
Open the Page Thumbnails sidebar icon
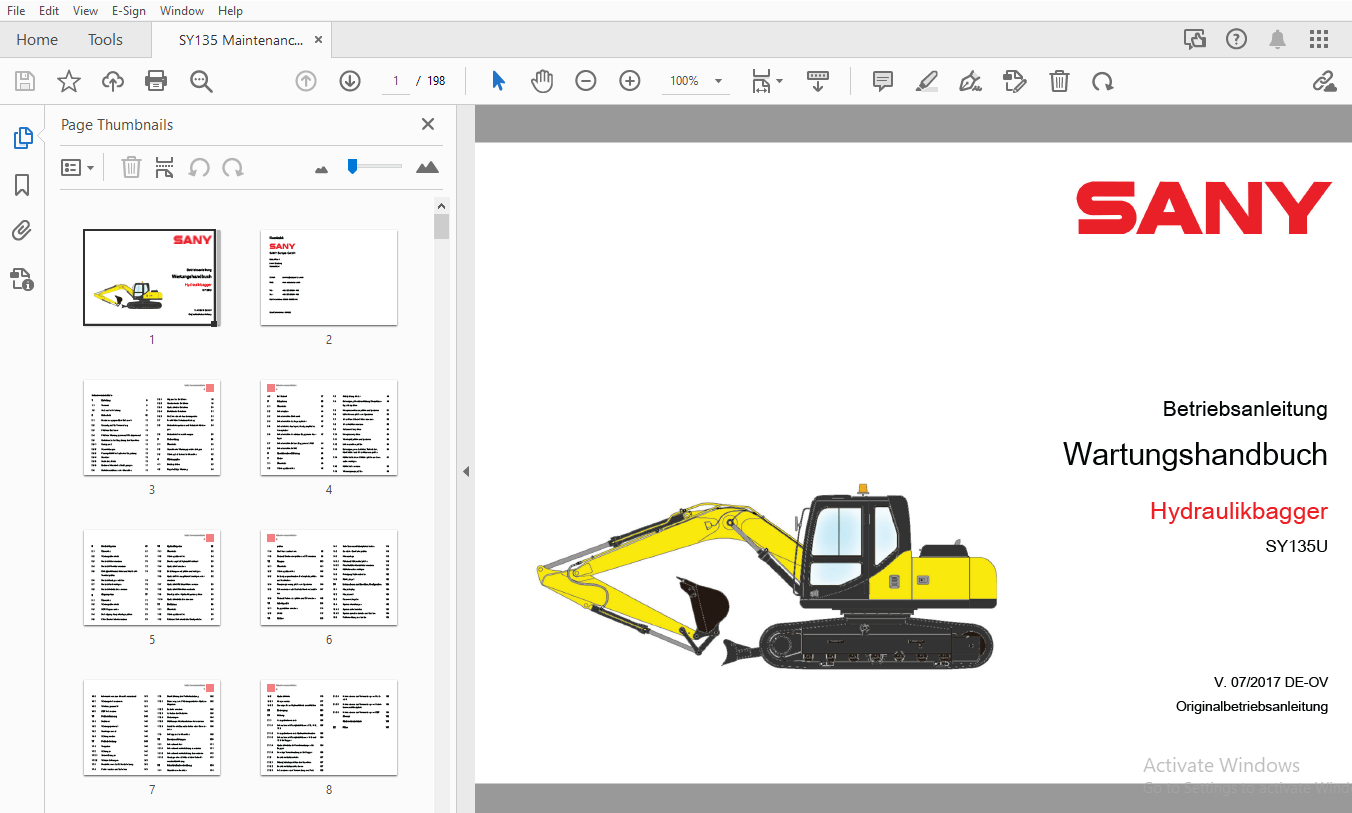tap(22, 138)
